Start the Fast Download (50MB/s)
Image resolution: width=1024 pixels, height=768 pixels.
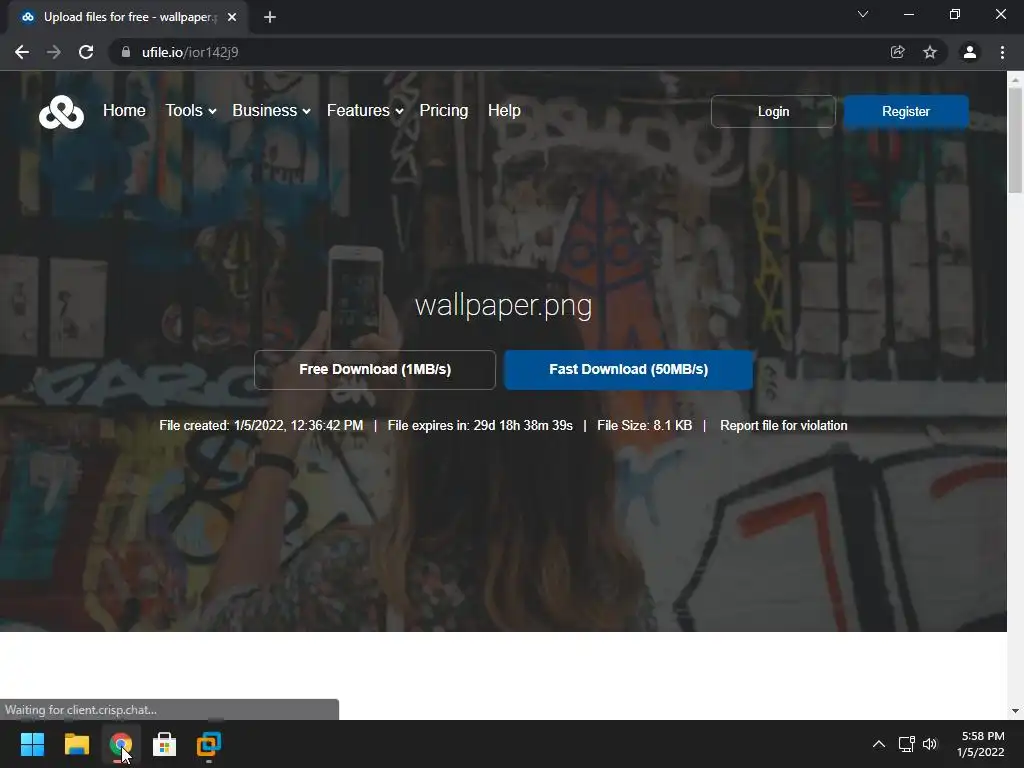(628, 370)
